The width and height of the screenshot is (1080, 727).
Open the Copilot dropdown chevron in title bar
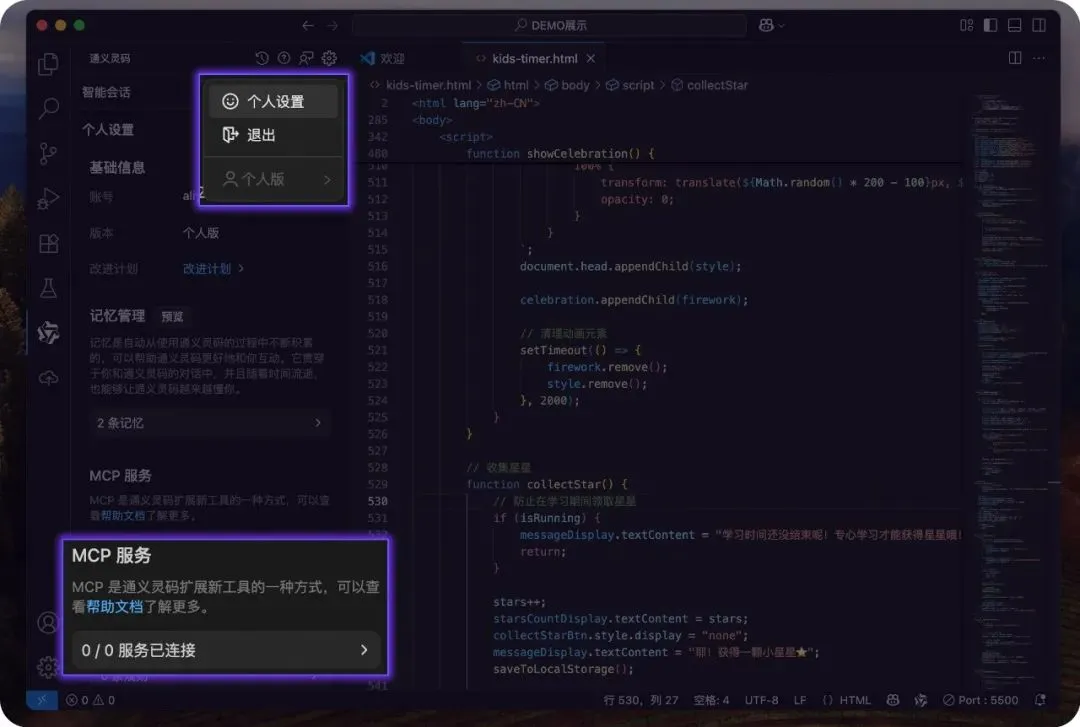(781, 25)
